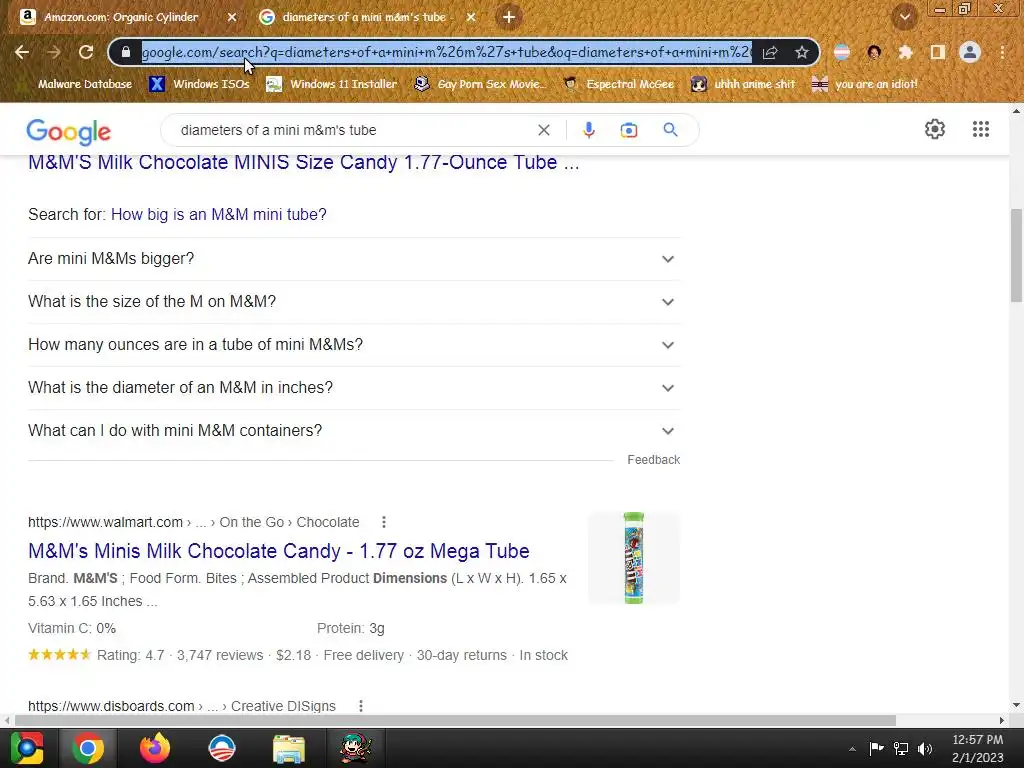Click the Feedback link
Screen dimensions: 1024x768
(x=654, y=460)
